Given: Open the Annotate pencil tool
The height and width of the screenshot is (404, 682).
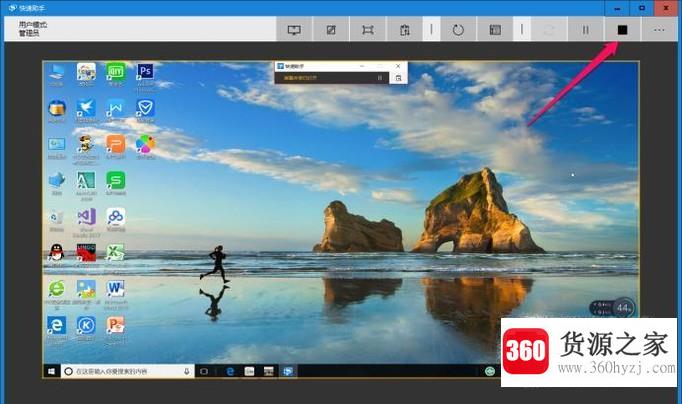Looking at the screenshot, I should pyautogui.click(x=331, y=30).
